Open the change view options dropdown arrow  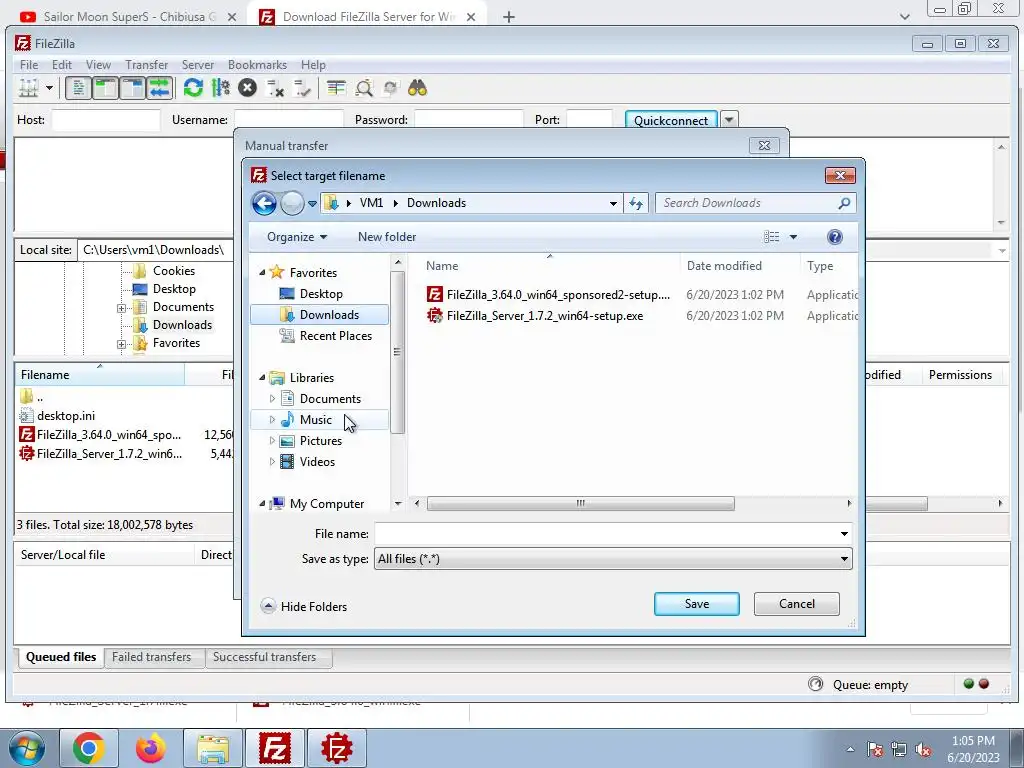(793, 237)
